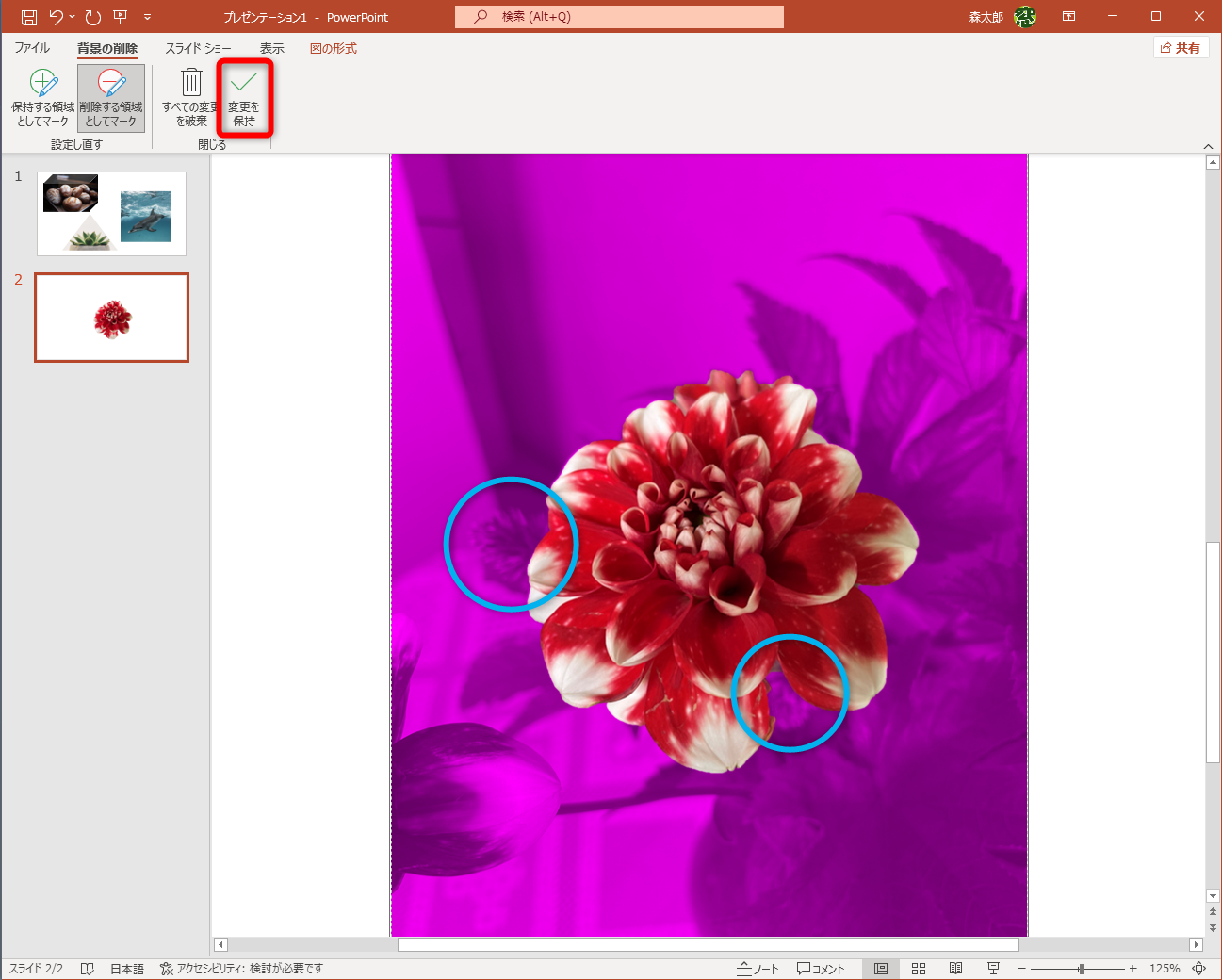Open Customize Quick Access Toolbar dropdown
The height and width of the screenshot is (980, 1222).
click(147, 17)
